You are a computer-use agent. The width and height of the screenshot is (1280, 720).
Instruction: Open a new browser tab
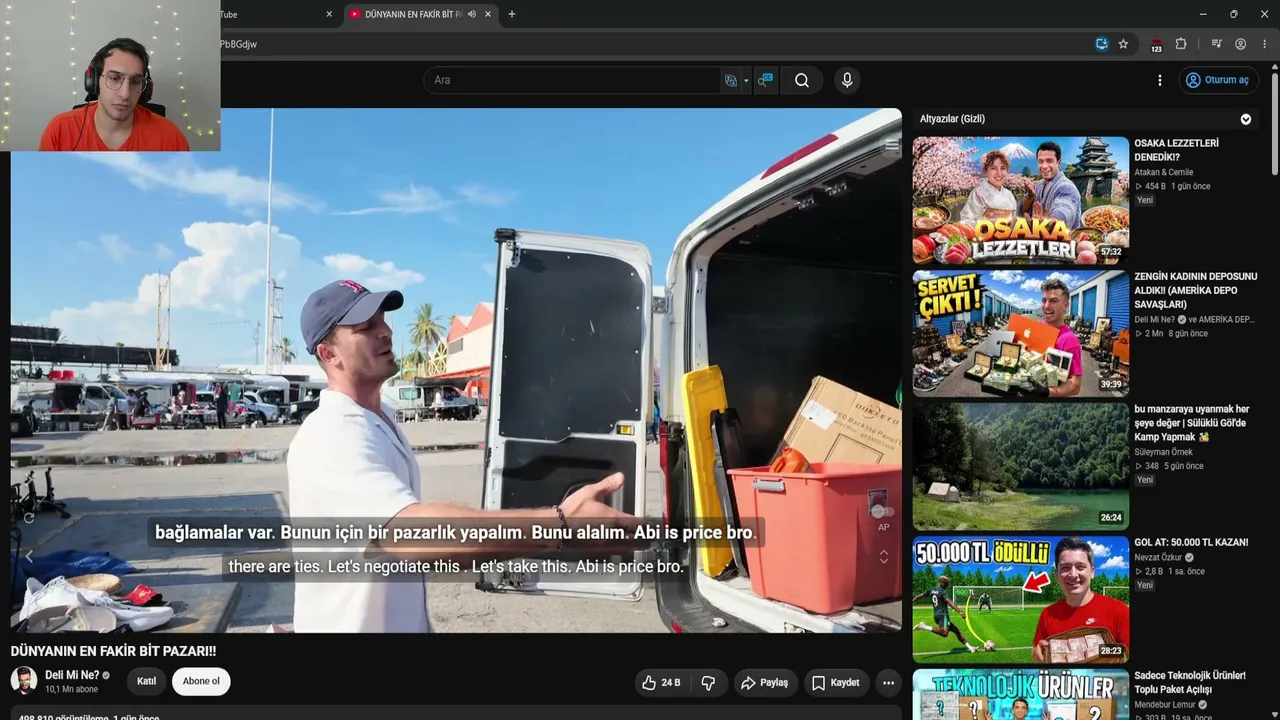(x=512, y=14)
